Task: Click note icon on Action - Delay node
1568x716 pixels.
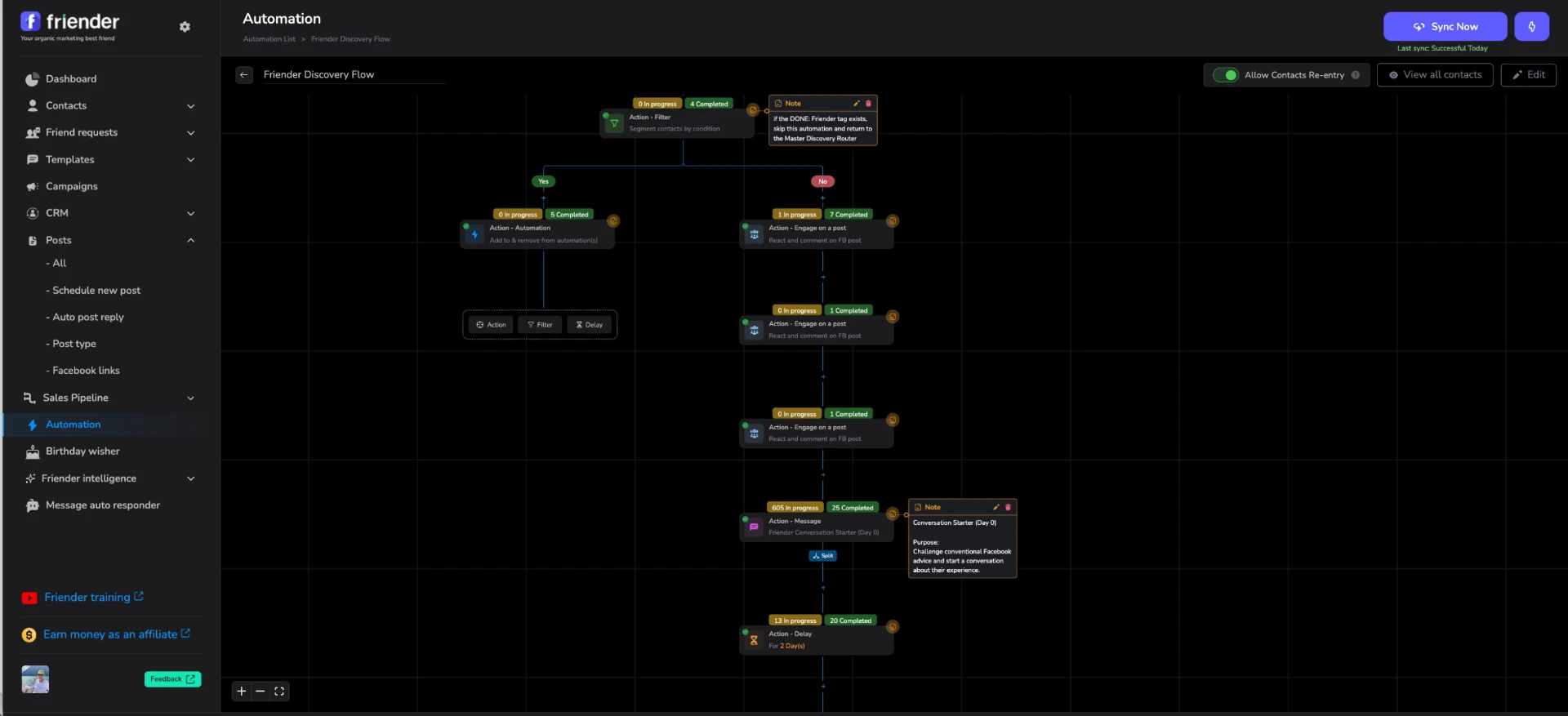Action: point(893,627)
